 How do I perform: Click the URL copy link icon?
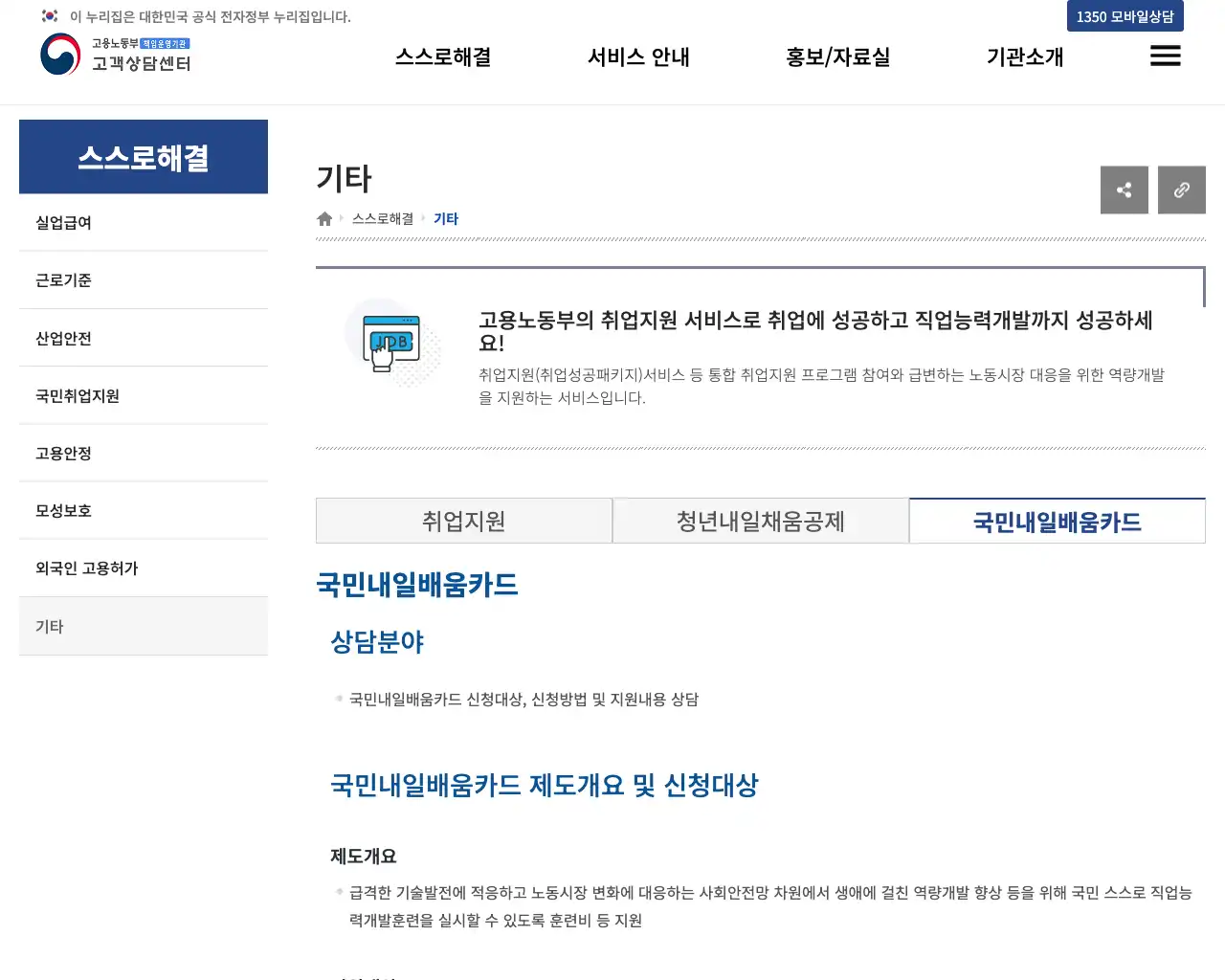(x=1181, y=189)
